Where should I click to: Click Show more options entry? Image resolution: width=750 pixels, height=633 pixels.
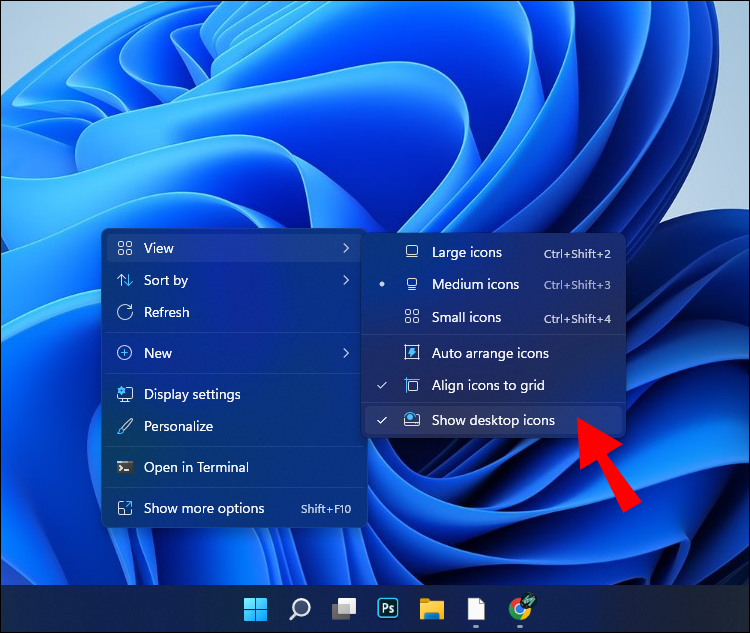204,508
